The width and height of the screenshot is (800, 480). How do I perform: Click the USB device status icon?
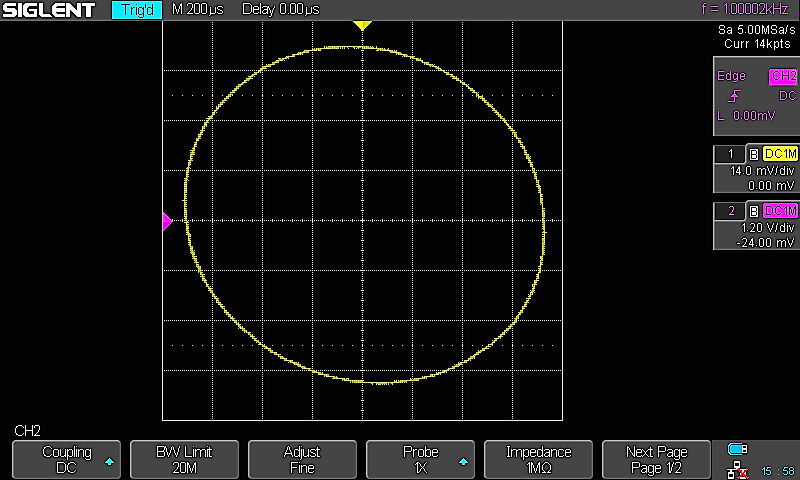coord(738,449)
